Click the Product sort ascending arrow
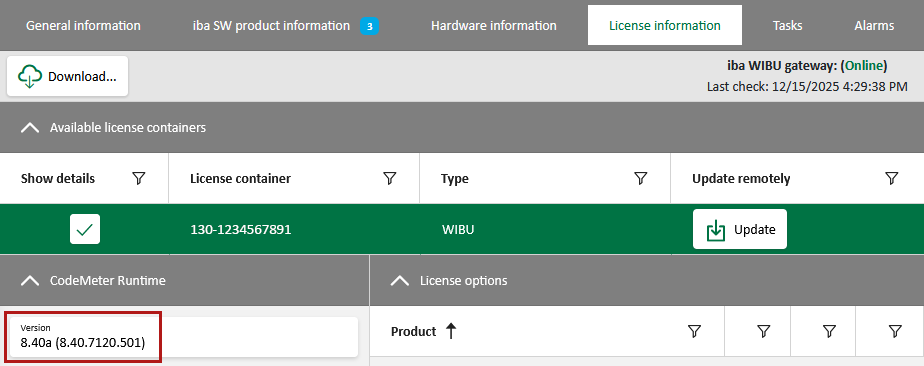This screenshot has width=924, height=366. (x=451, y=331)
